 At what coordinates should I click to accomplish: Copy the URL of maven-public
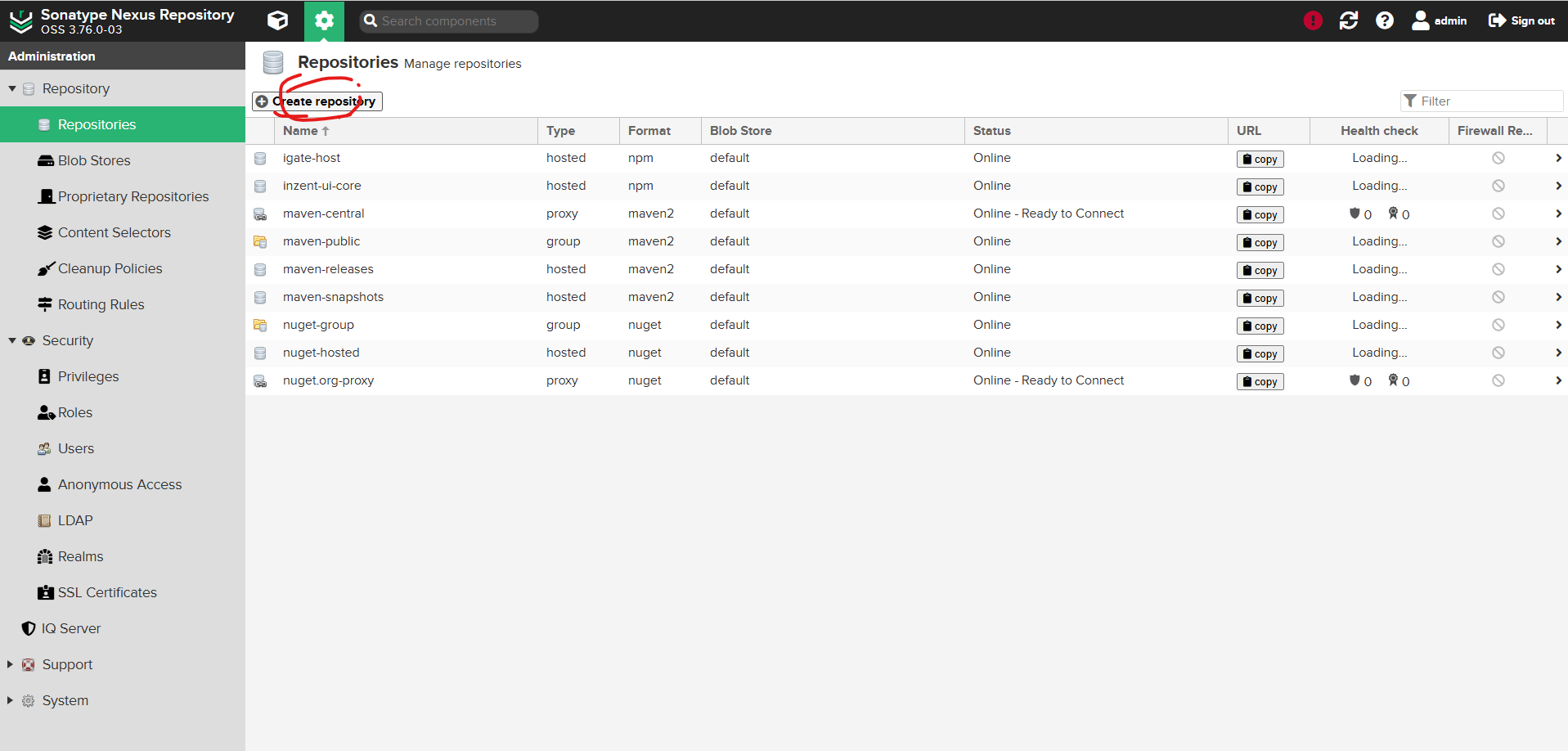[1260, 242]
